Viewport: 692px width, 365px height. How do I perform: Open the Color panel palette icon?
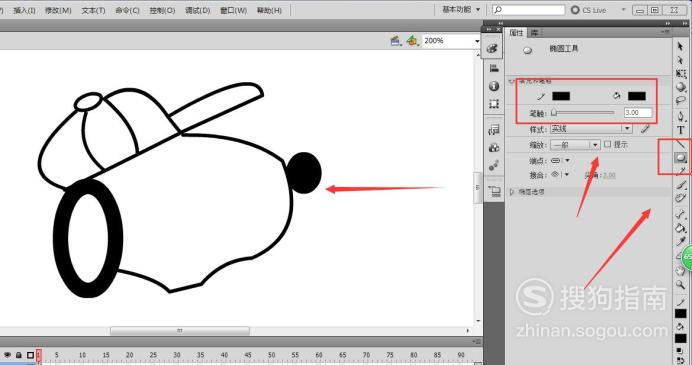point(493,49)
